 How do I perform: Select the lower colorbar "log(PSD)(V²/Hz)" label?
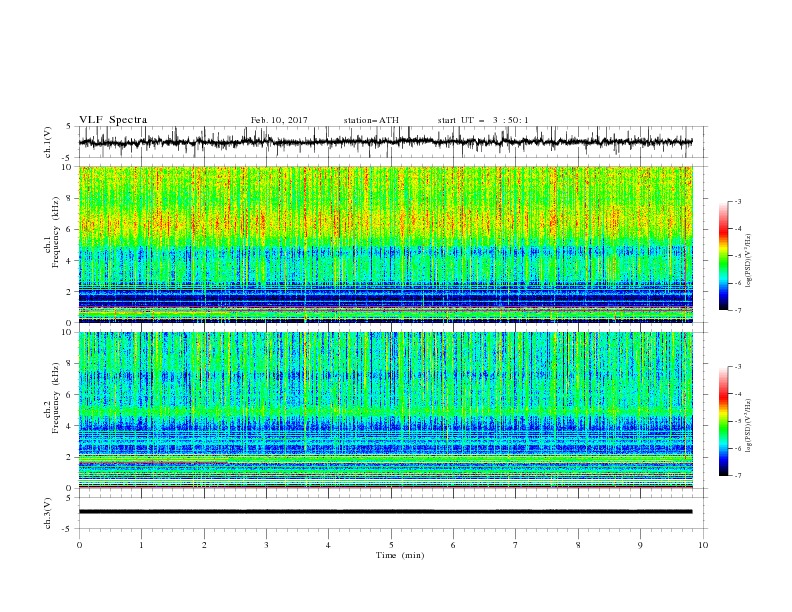748,425
